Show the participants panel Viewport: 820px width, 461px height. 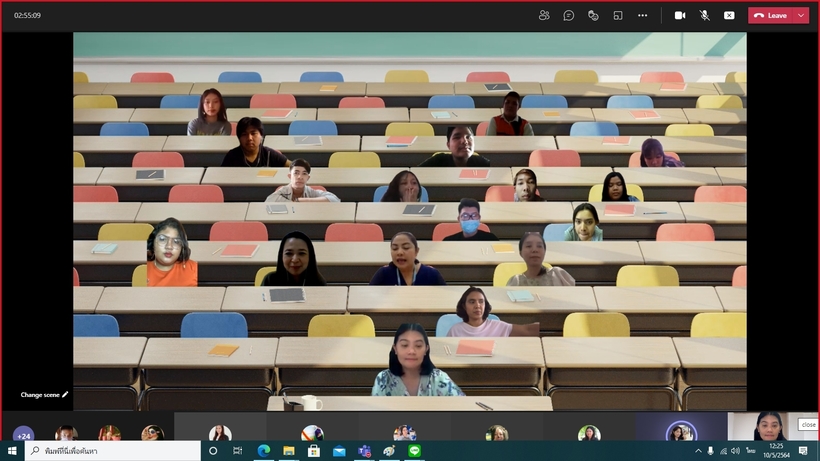point(544,15)
